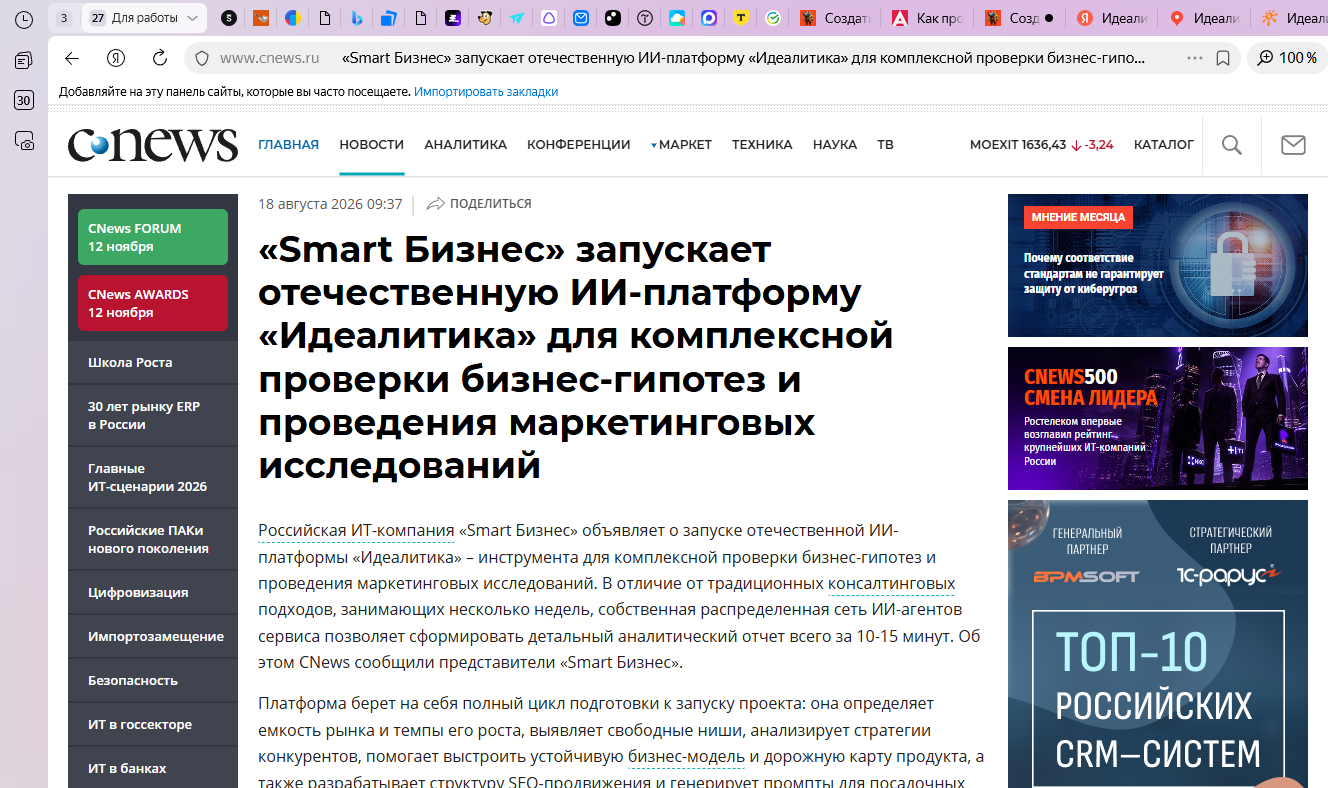Switch to the blue envelope mail tab
This screenshot has height=788, width=1328.
point(581,18)
